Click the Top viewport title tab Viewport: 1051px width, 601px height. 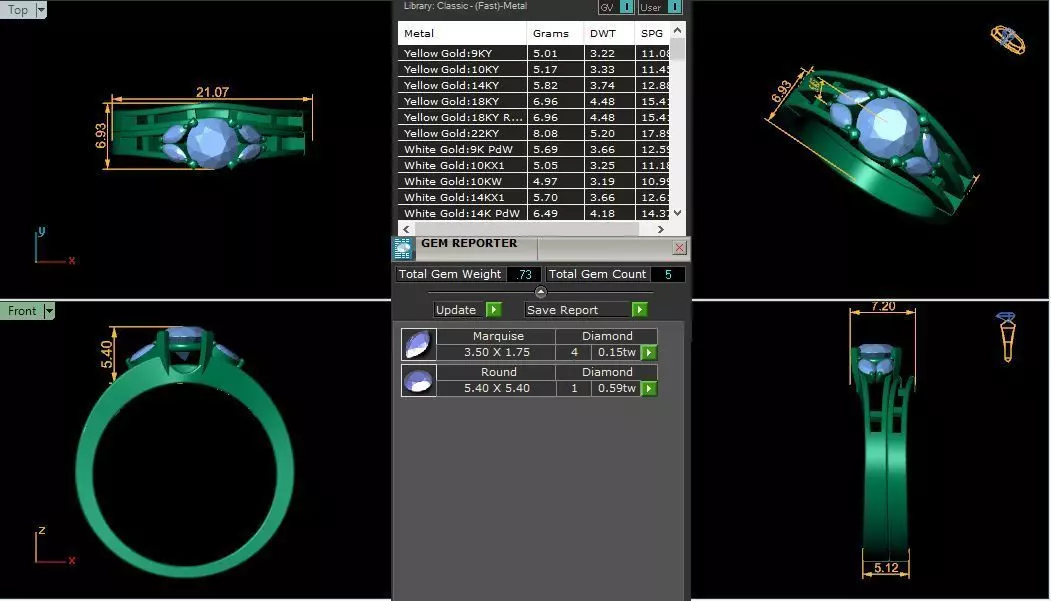(x=17, y=9)
